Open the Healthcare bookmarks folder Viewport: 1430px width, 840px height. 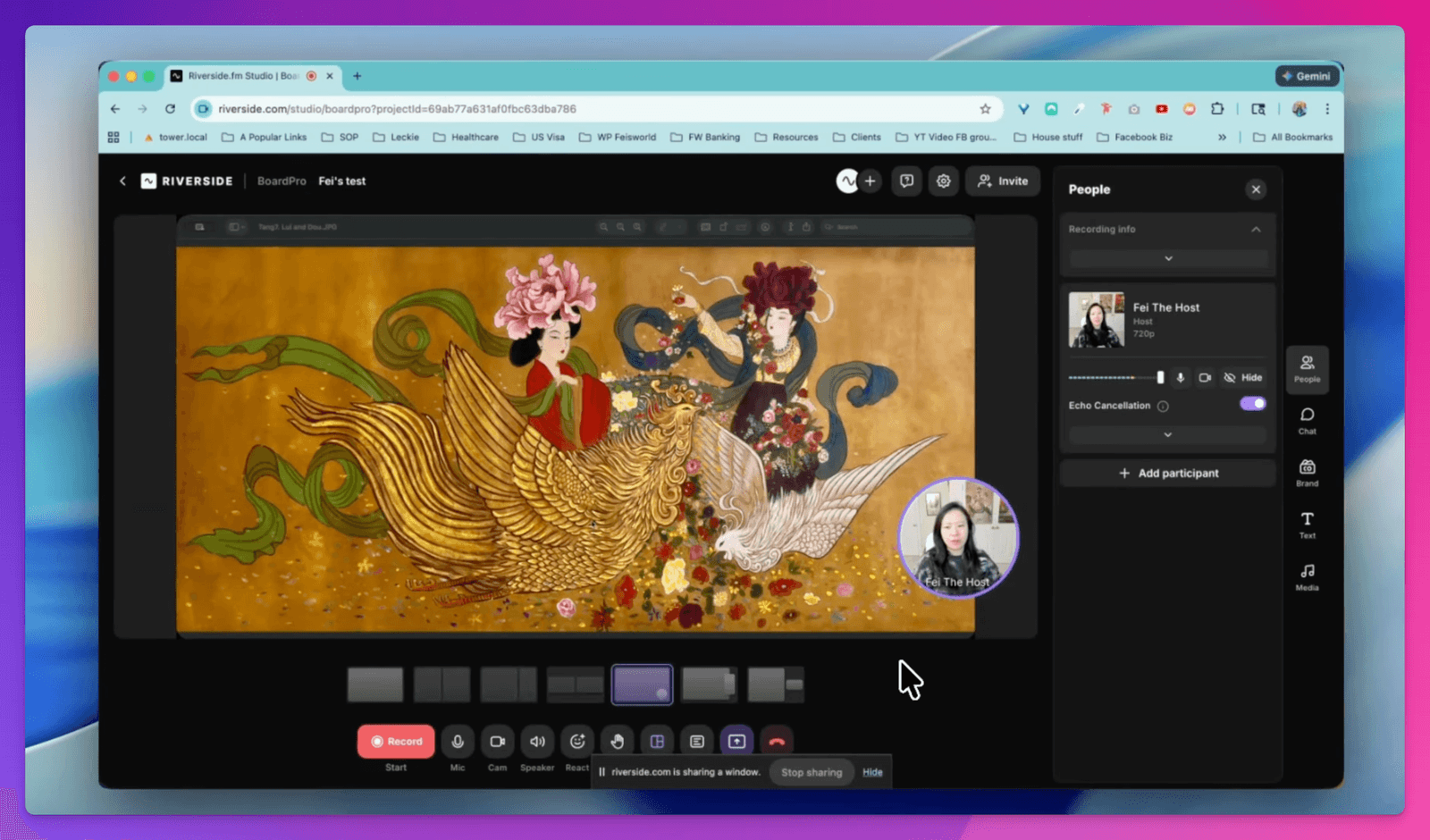point(466,138)
